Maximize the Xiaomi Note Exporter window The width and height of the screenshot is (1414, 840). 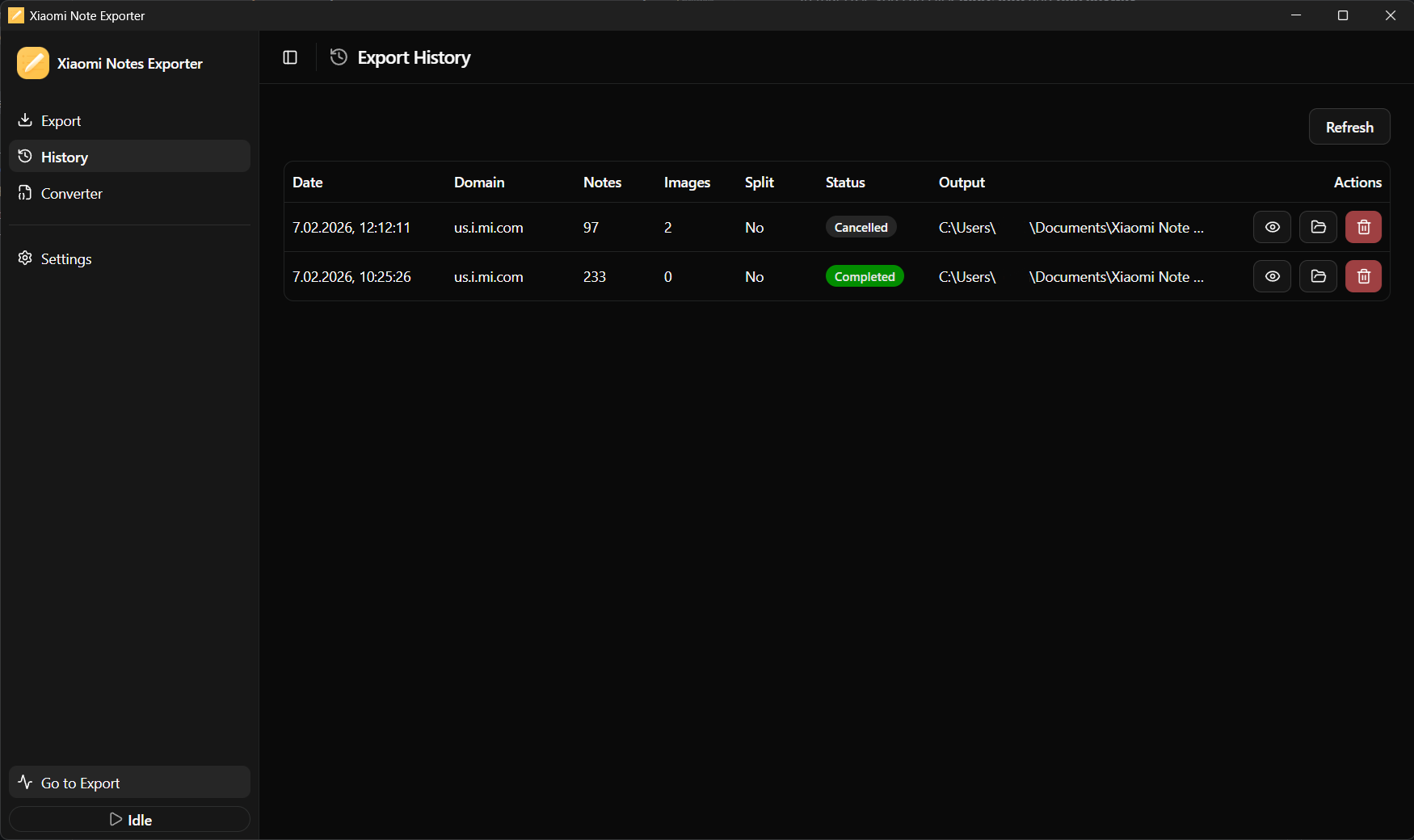pyautogui.click(x=1343, y=15)
